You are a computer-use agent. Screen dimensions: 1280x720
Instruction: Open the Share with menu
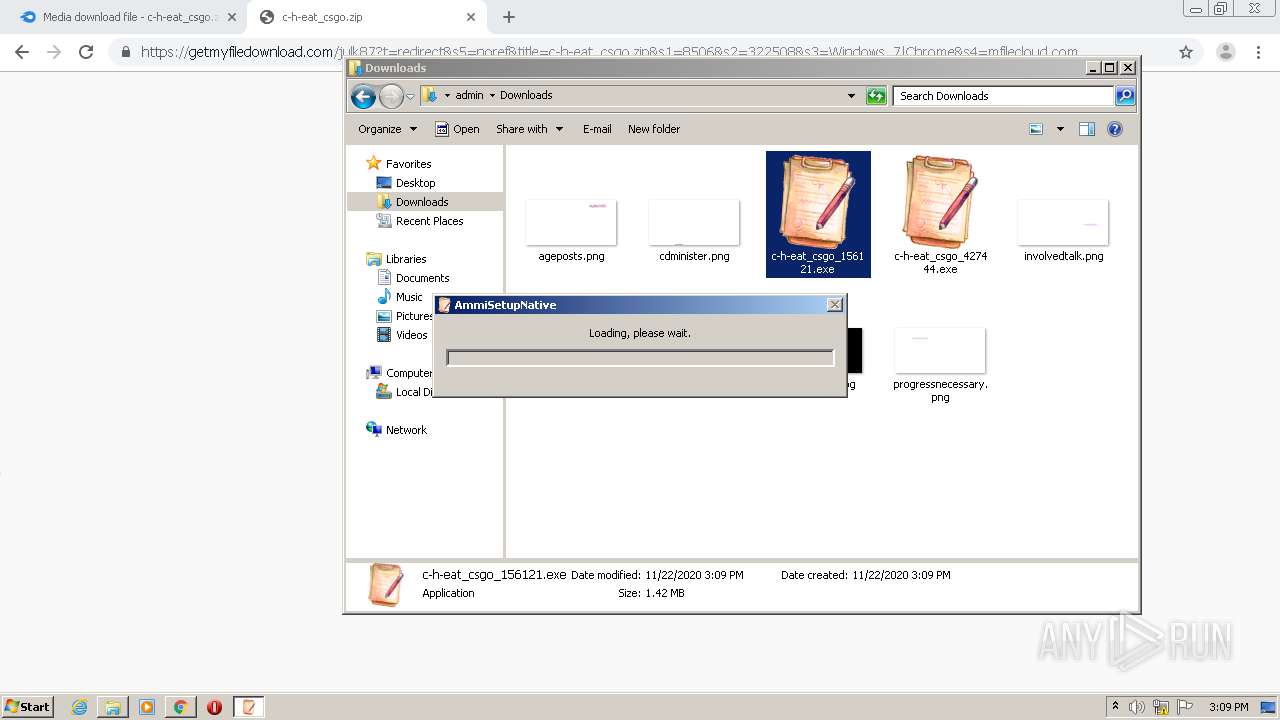529,129
